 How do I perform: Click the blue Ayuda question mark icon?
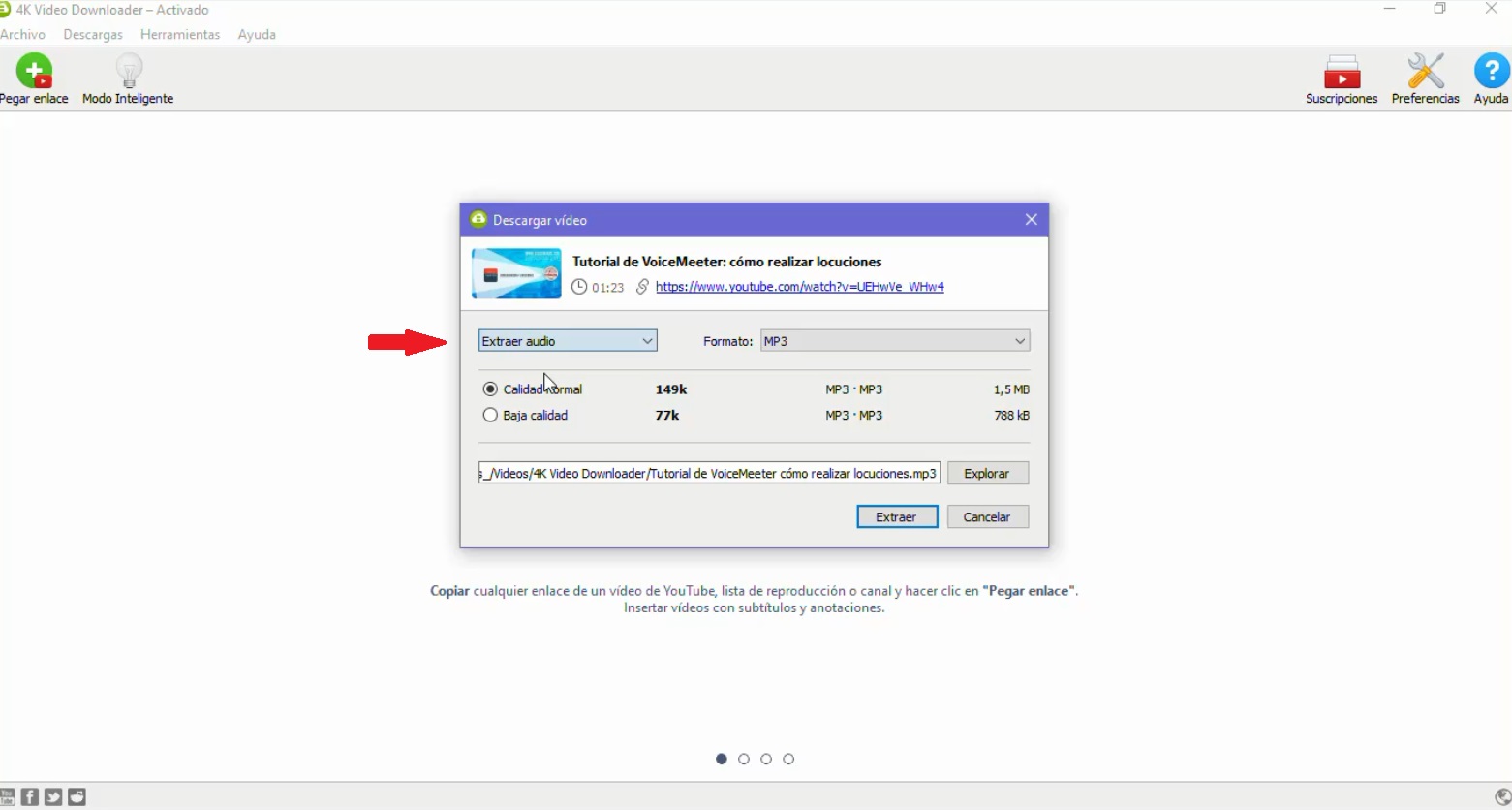tap(1491, 72)
